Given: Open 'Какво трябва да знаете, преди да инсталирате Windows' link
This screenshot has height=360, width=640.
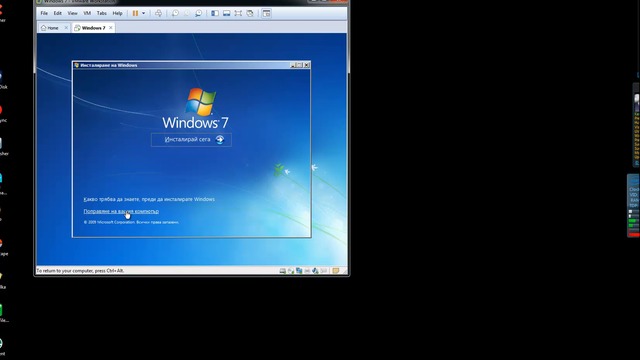Looking at the screenshot, I should 149,199.
